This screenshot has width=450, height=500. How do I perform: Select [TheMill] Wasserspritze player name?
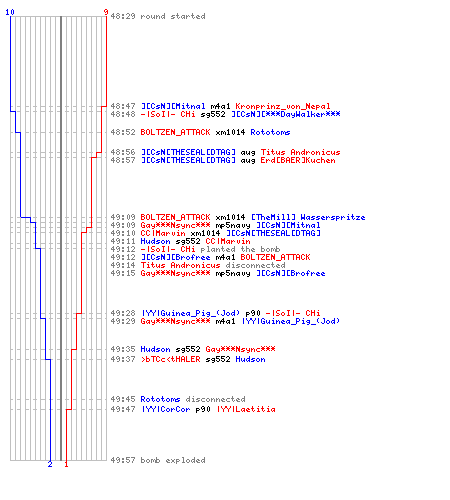point(308,217)
